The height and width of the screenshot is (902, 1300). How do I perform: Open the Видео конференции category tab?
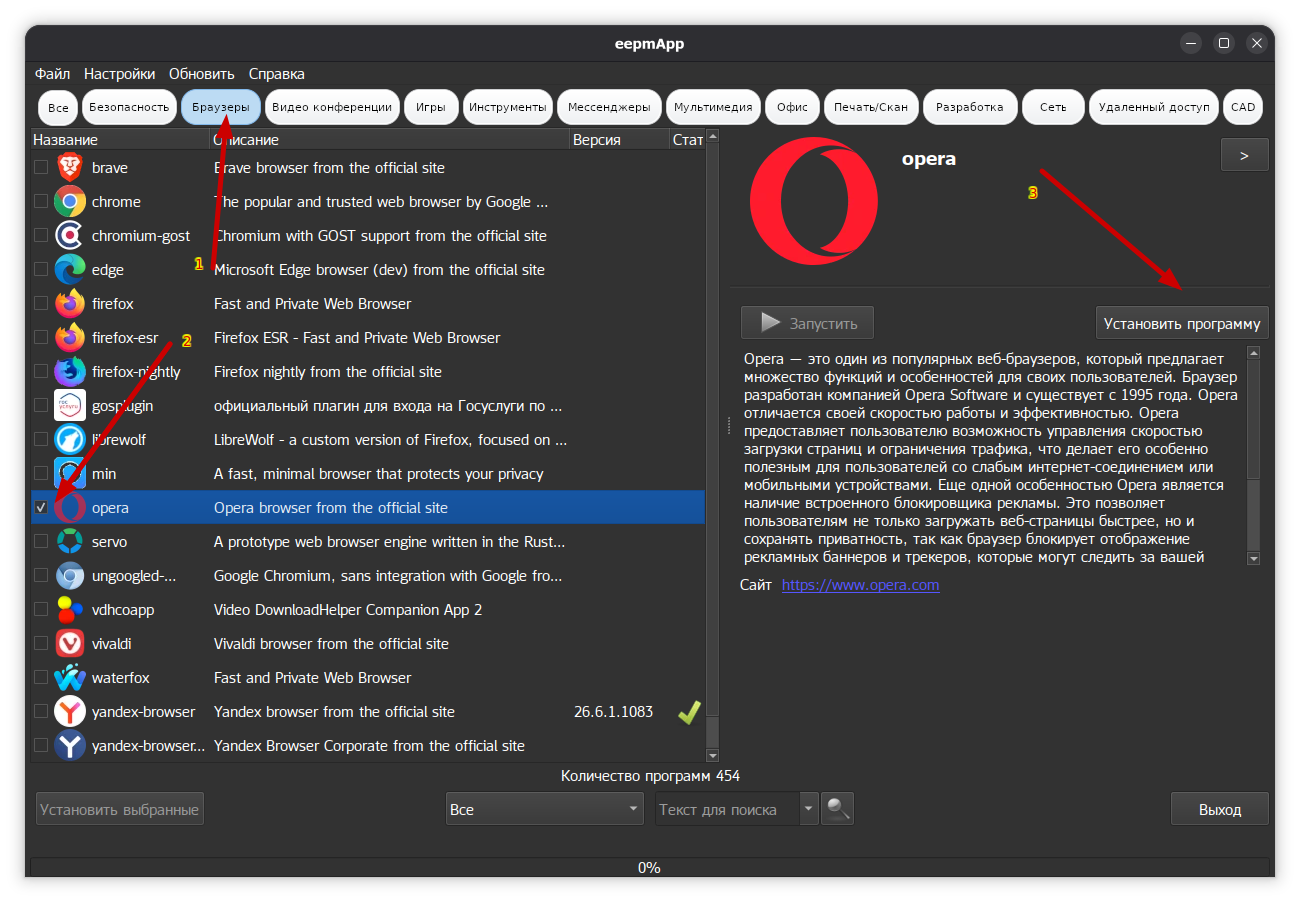coord(332,107)
